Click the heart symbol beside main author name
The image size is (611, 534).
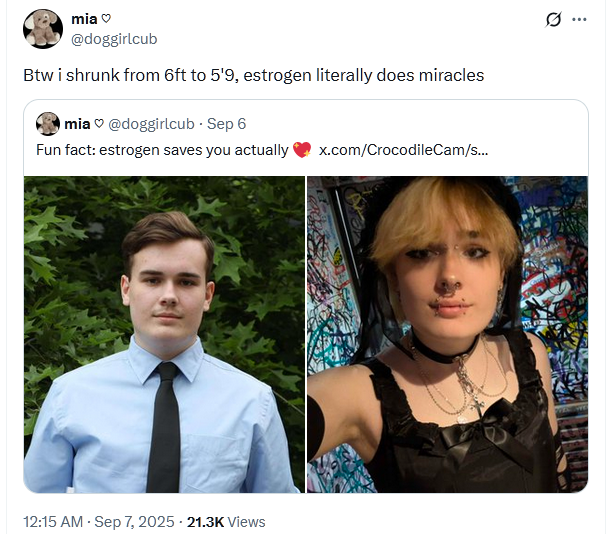[x=106, y=19]
